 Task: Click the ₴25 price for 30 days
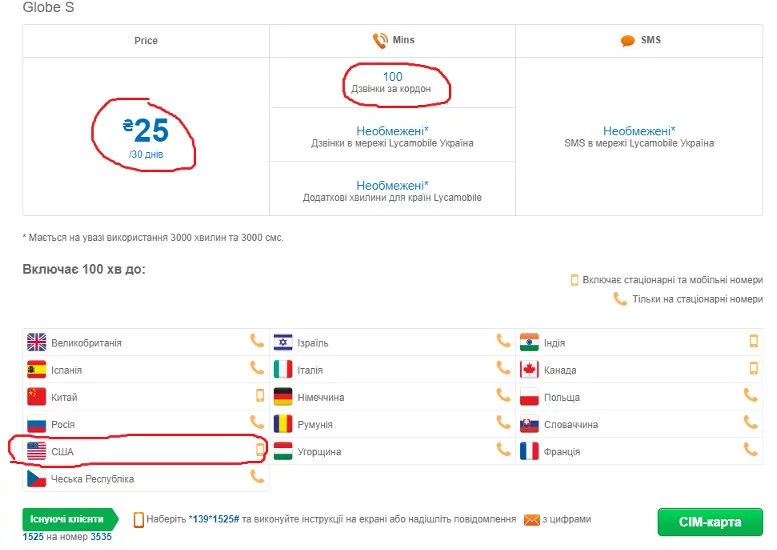click(x=145, y=130)
